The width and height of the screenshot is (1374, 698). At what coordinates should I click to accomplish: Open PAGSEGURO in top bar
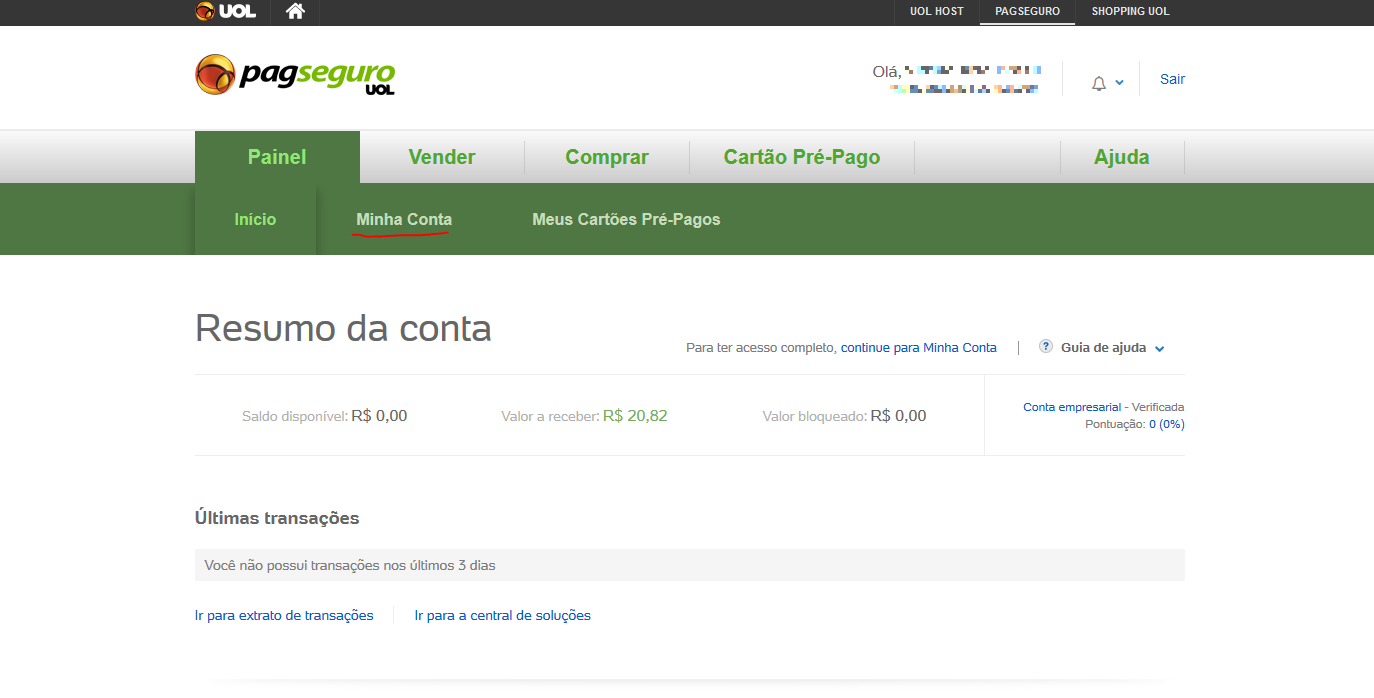pos(1027,12)
